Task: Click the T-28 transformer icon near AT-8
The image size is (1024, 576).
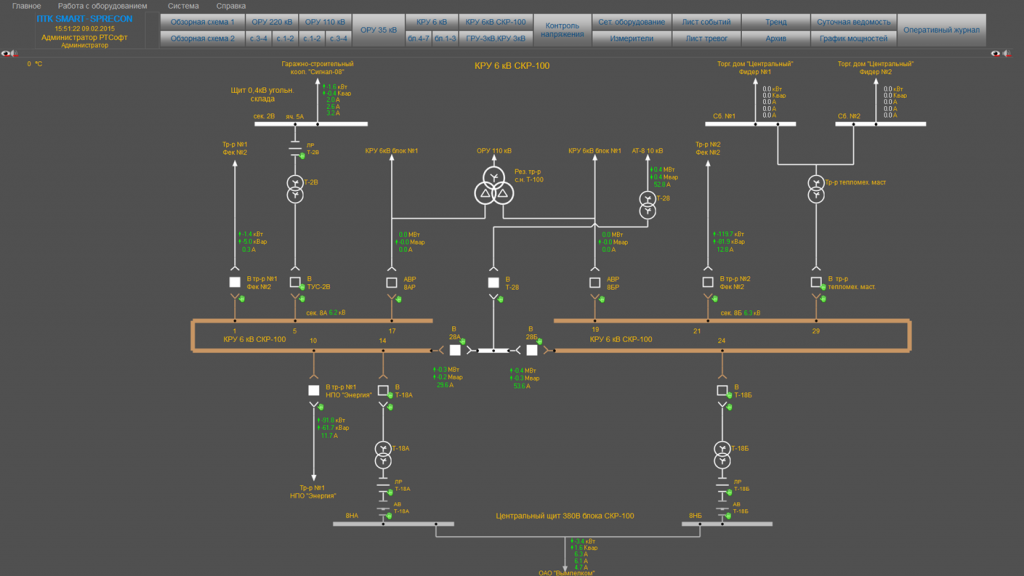Action: [647, 204]
